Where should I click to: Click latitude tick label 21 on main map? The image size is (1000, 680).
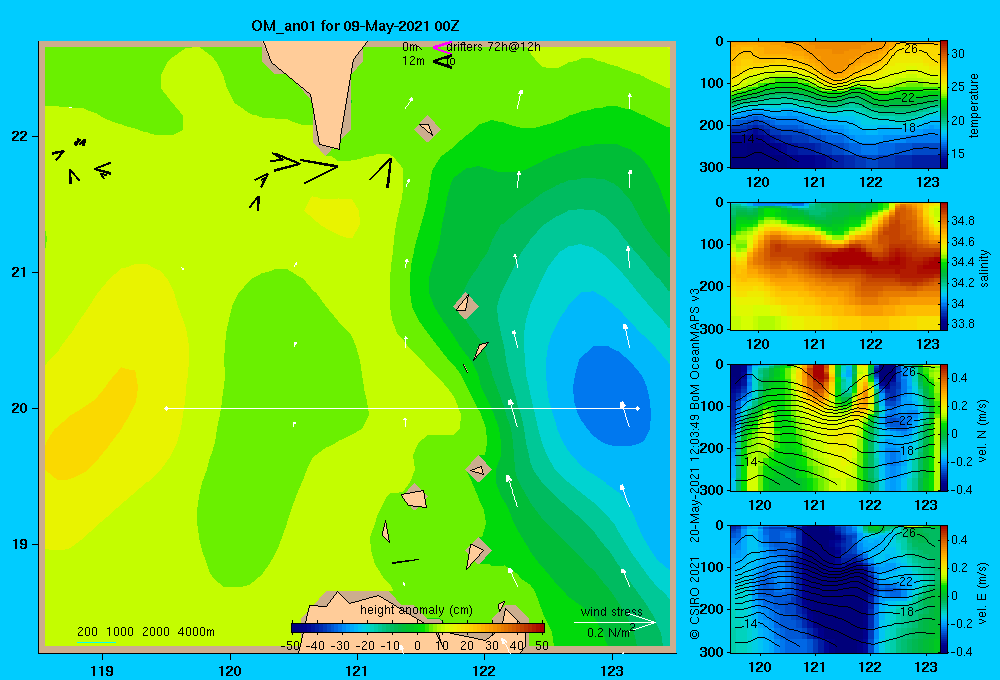tap(20, 272)
